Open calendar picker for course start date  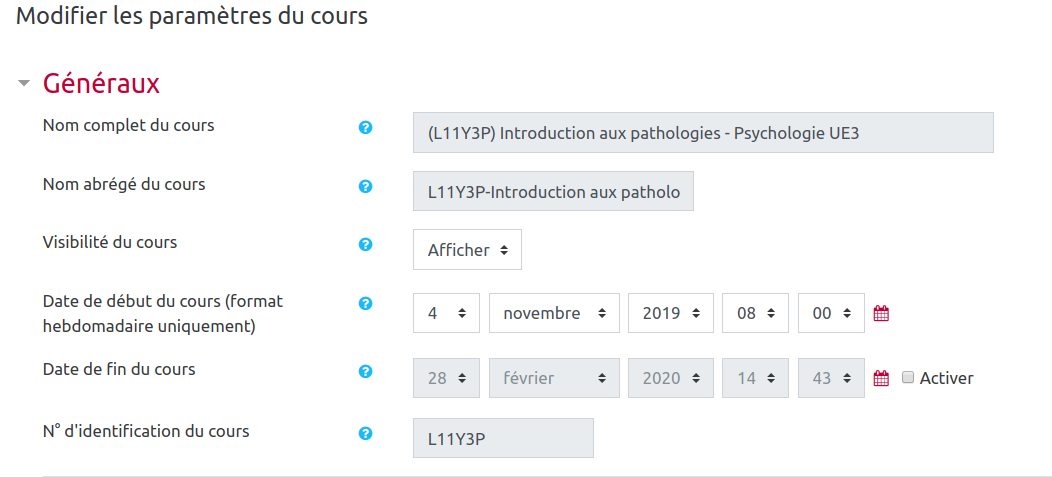click(881, 314)
